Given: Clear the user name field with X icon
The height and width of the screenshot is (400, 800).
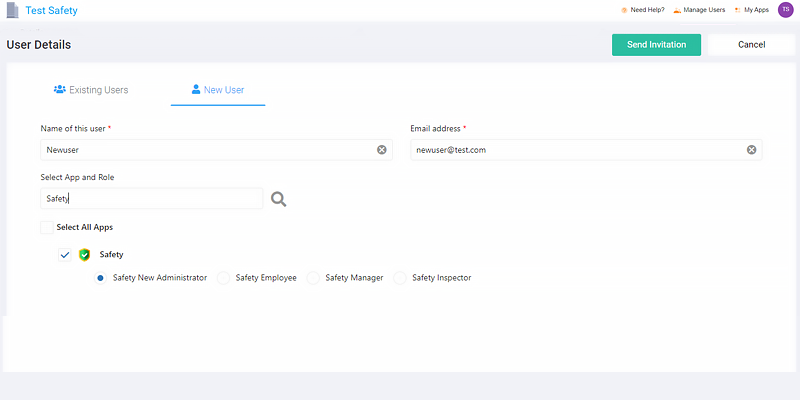Looking at the screenshot, I should 381,150.
